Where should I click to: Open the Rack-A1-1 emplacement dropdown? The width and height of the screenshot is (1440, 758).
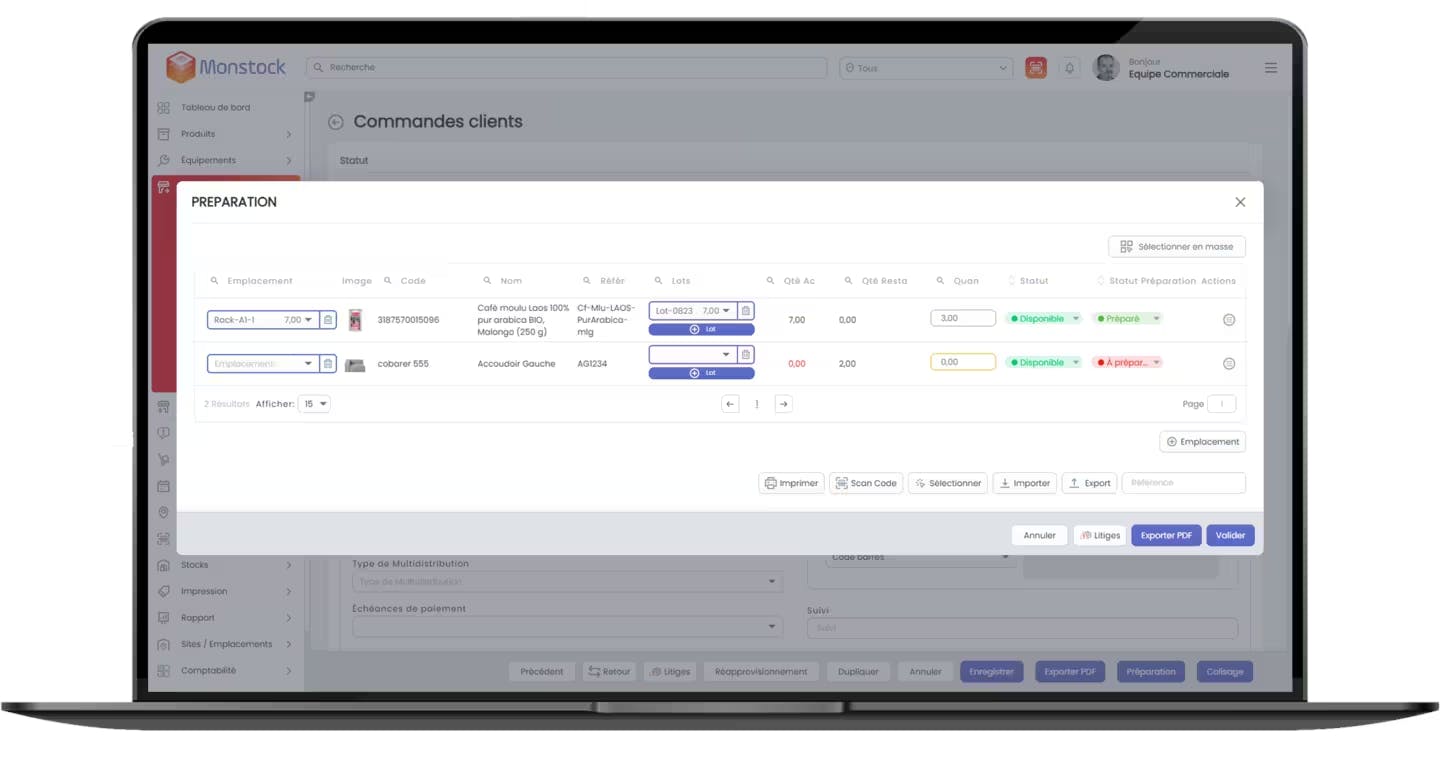coord(263,320)
